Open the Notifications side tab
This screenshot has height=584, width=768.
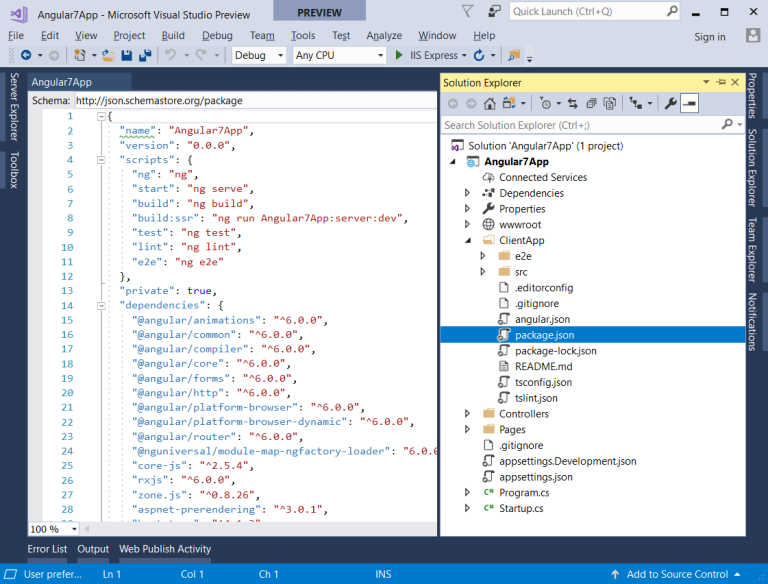[x=752, y=322]
